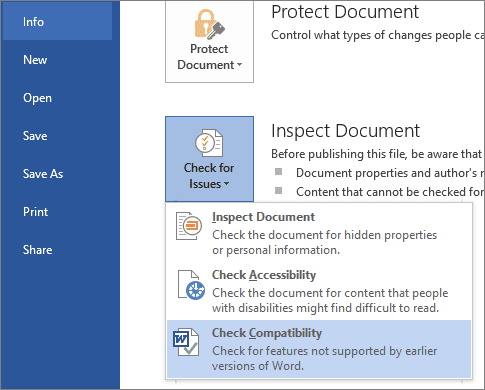Choose Check Accessibility menu entry title

pyautogui.click(x=264, y=275)
